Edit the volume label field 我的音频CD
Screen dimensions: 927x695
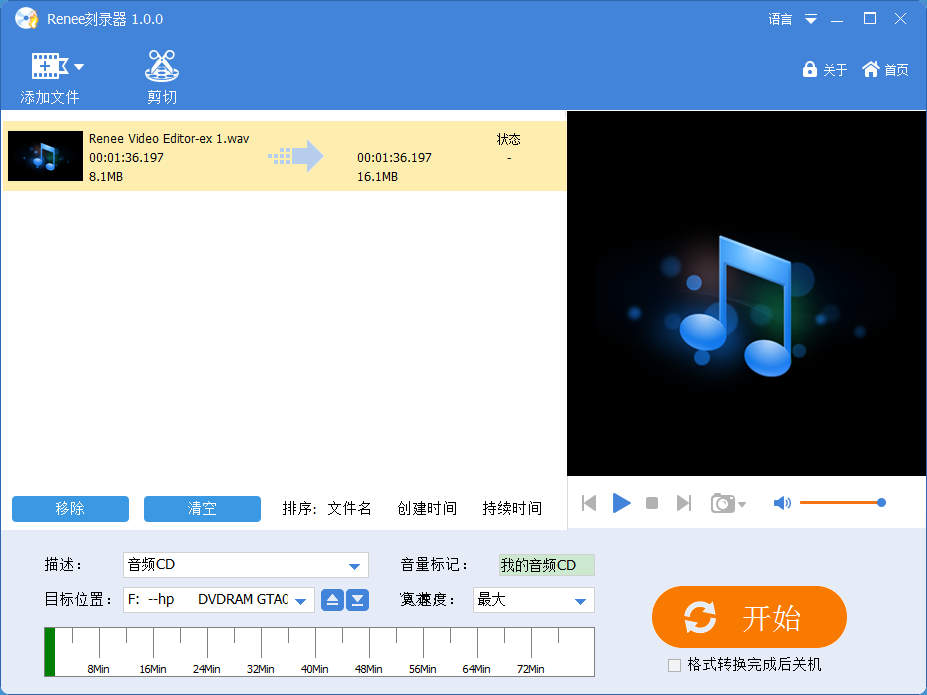click(x=547, y=565)
